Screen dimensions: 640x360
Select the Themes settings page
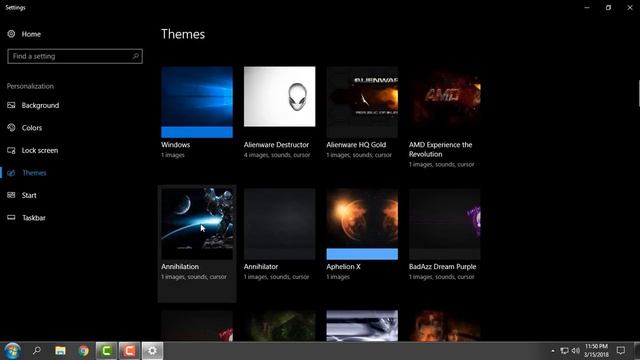(34, 173)
